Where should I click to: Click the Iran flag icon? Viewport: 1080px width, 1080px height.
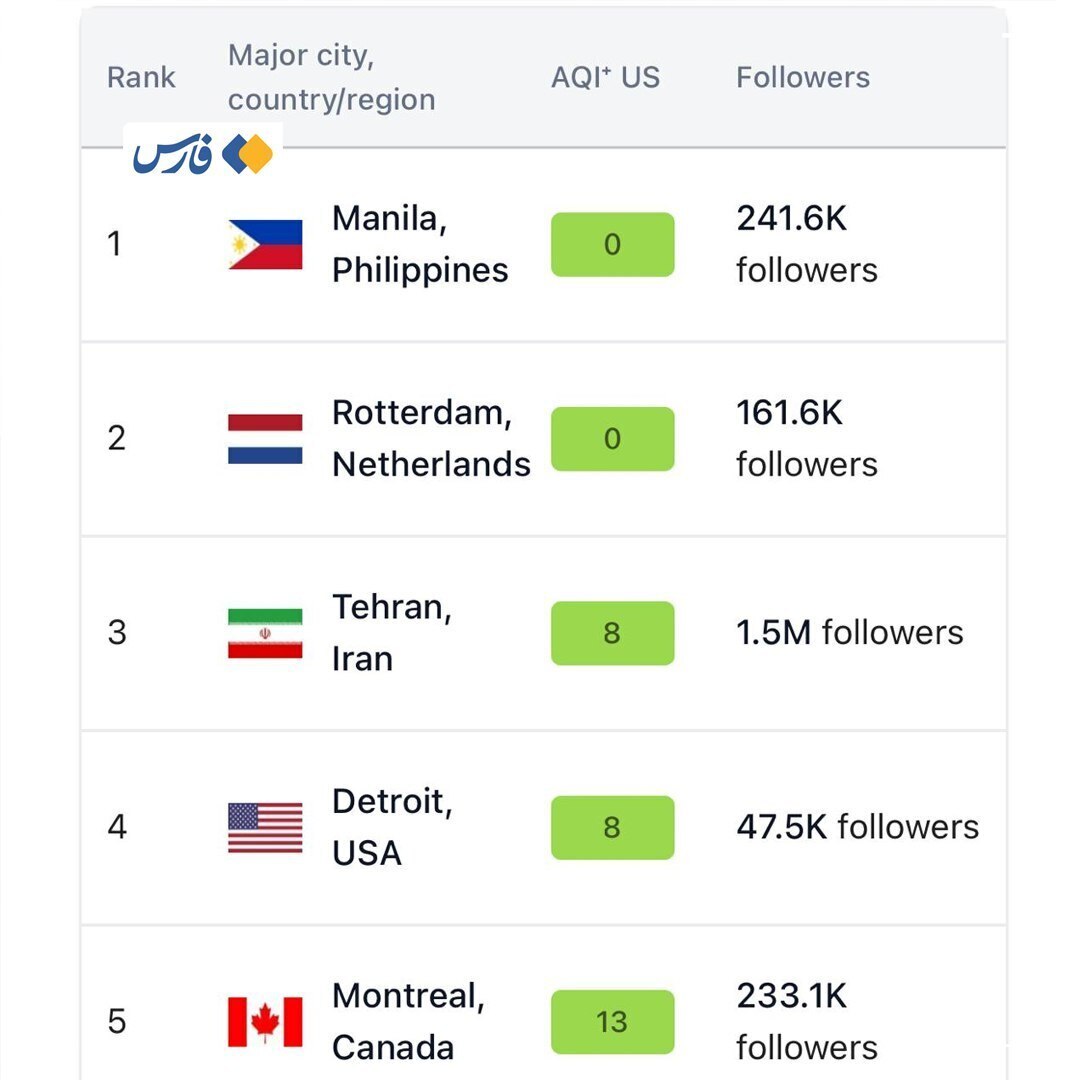265,633
